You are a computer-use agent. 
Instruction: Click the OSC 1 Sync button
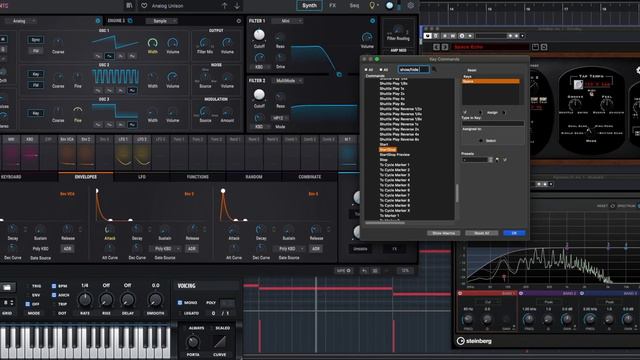pos(36,40)
